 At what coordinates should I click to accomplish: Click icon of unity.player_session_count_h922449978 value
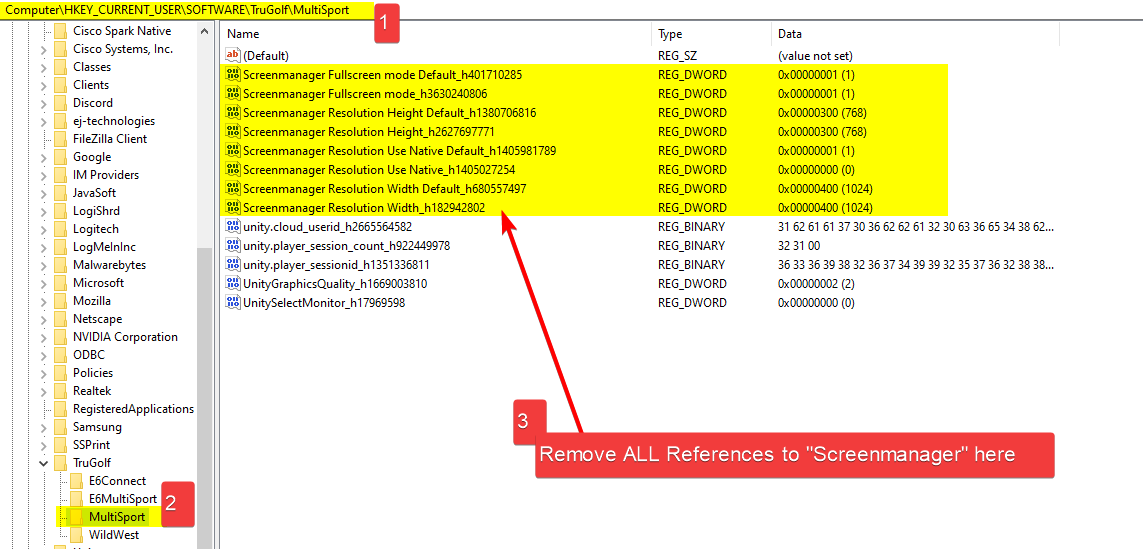(x=233, y=245)
